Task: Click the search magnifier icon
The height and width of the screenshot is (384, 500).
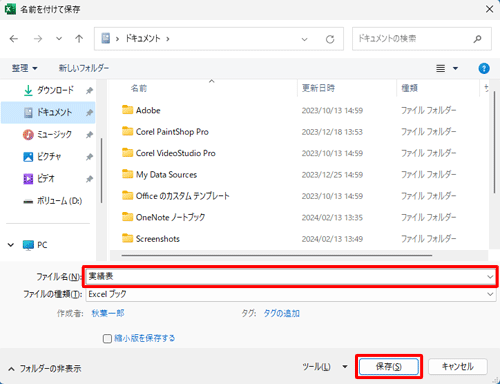Action: [478, 39]
